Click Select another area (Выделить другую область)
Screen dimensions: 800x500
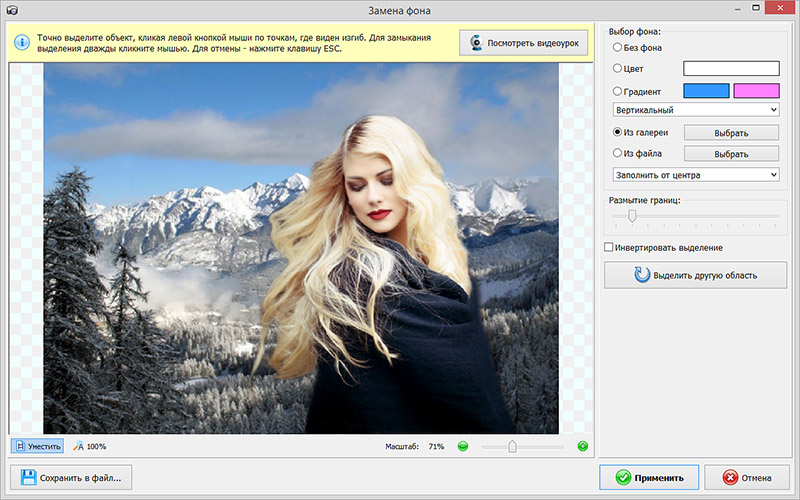pos(694,275)
